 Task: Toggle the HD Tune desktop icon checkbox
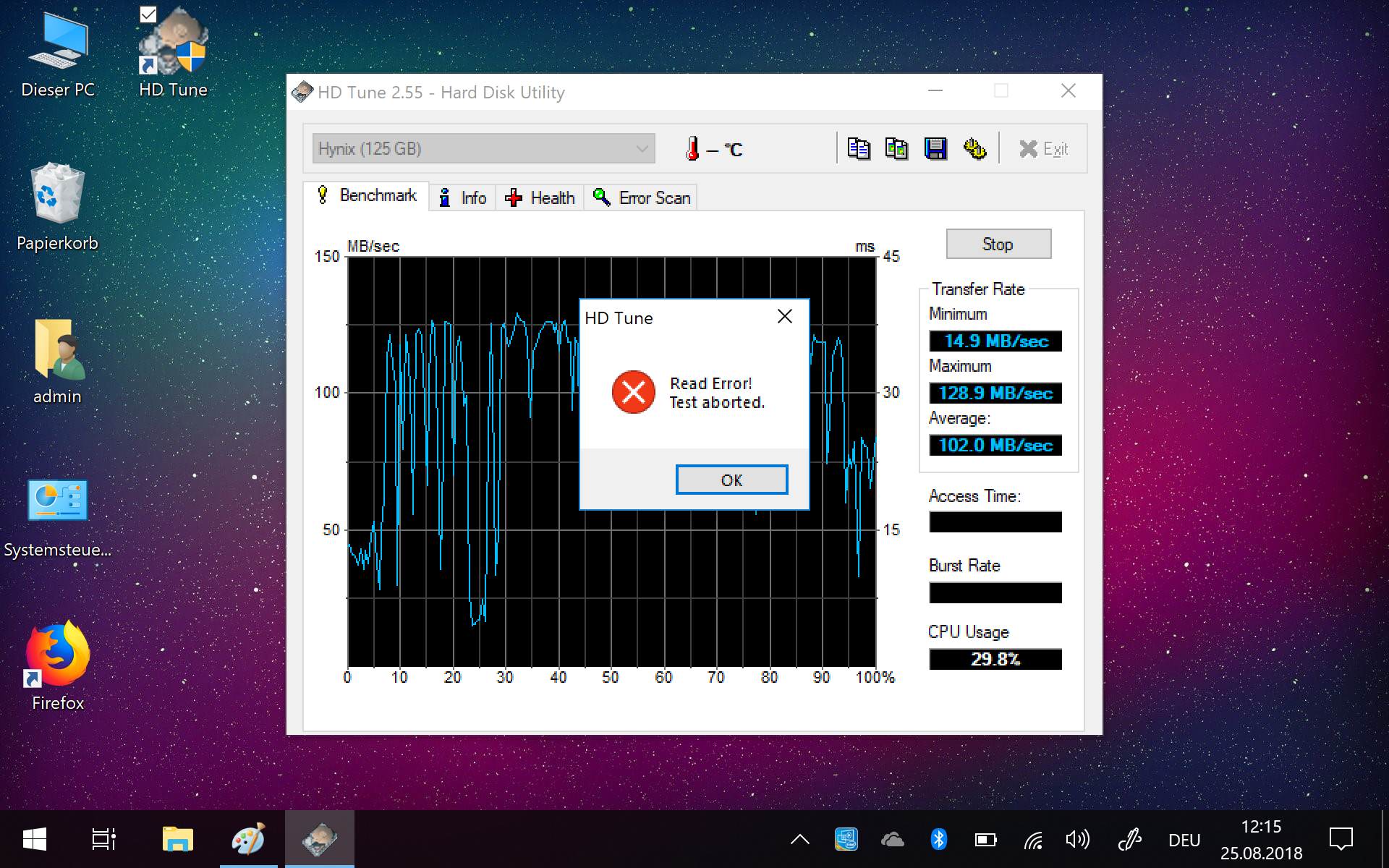click(148, 14)
